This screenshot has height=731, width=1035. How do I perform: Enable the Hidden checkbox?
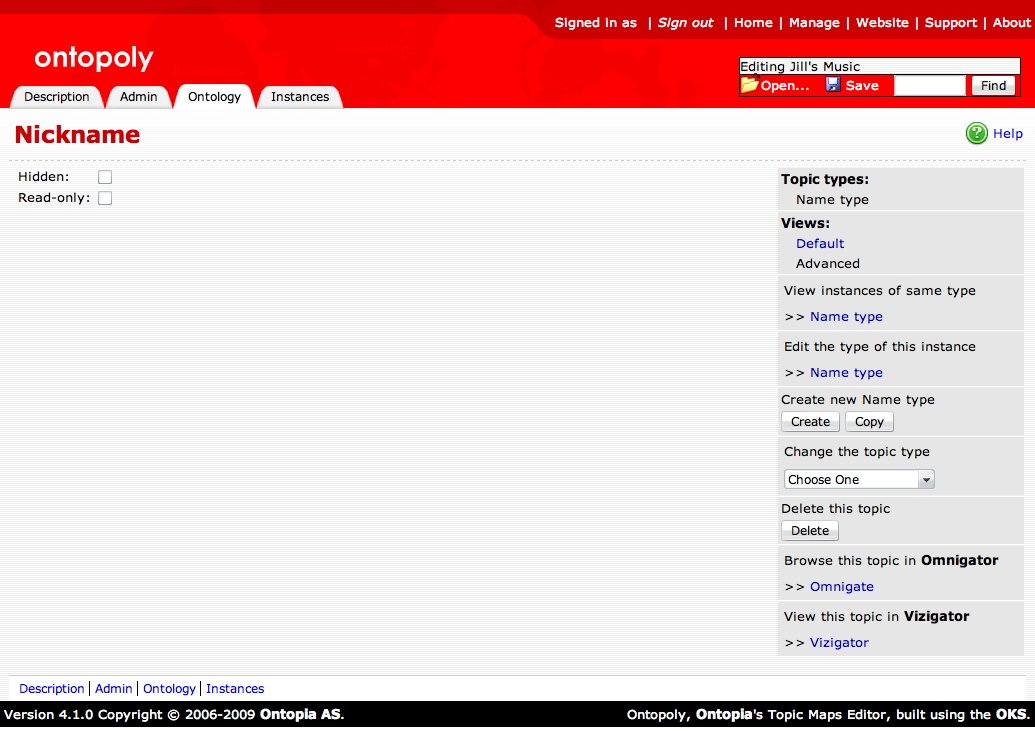105,177
